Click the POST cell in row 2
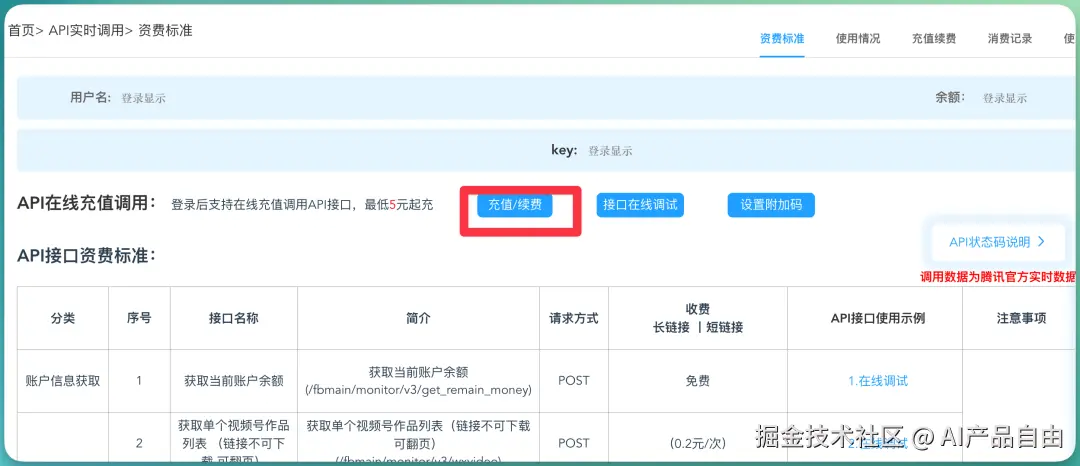The height and width of the screenshot is (466, 1080). [574, 439]
